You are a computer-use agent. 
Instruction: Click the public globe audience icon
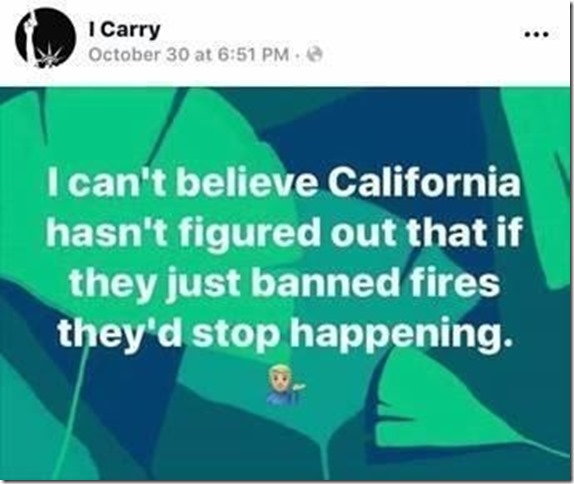(315, 55)
